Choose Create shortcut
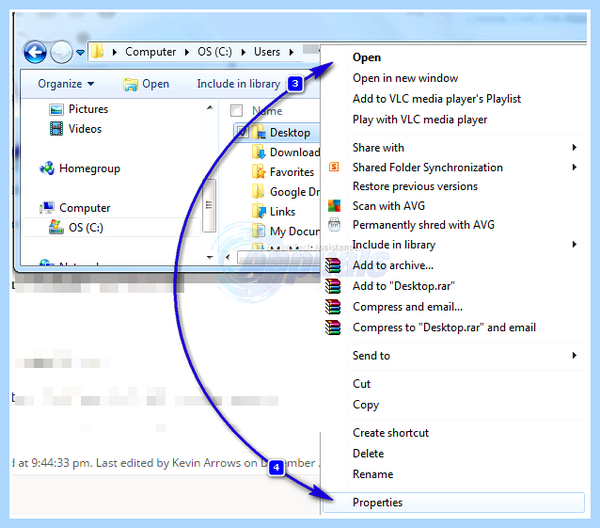This screenshot has width=600, height=528. tap(391, 433)
